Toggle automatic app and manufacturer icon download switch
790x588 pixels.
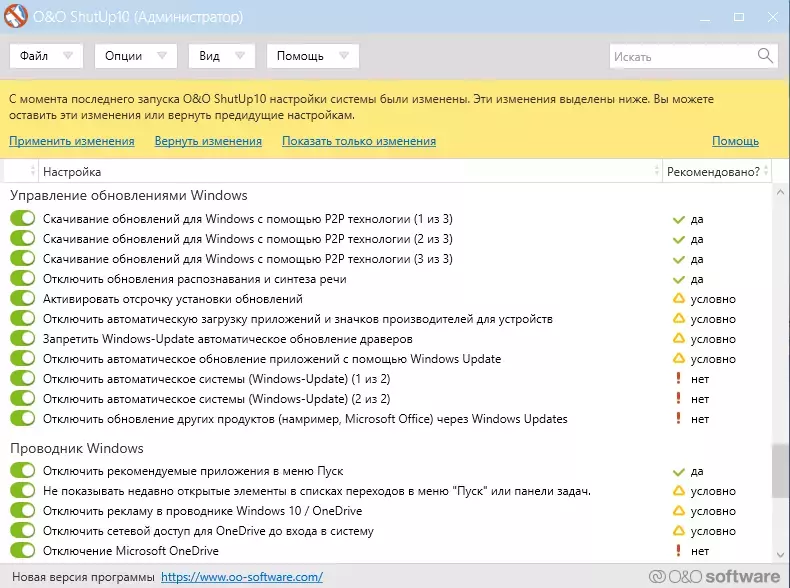(x=23, y=318)
